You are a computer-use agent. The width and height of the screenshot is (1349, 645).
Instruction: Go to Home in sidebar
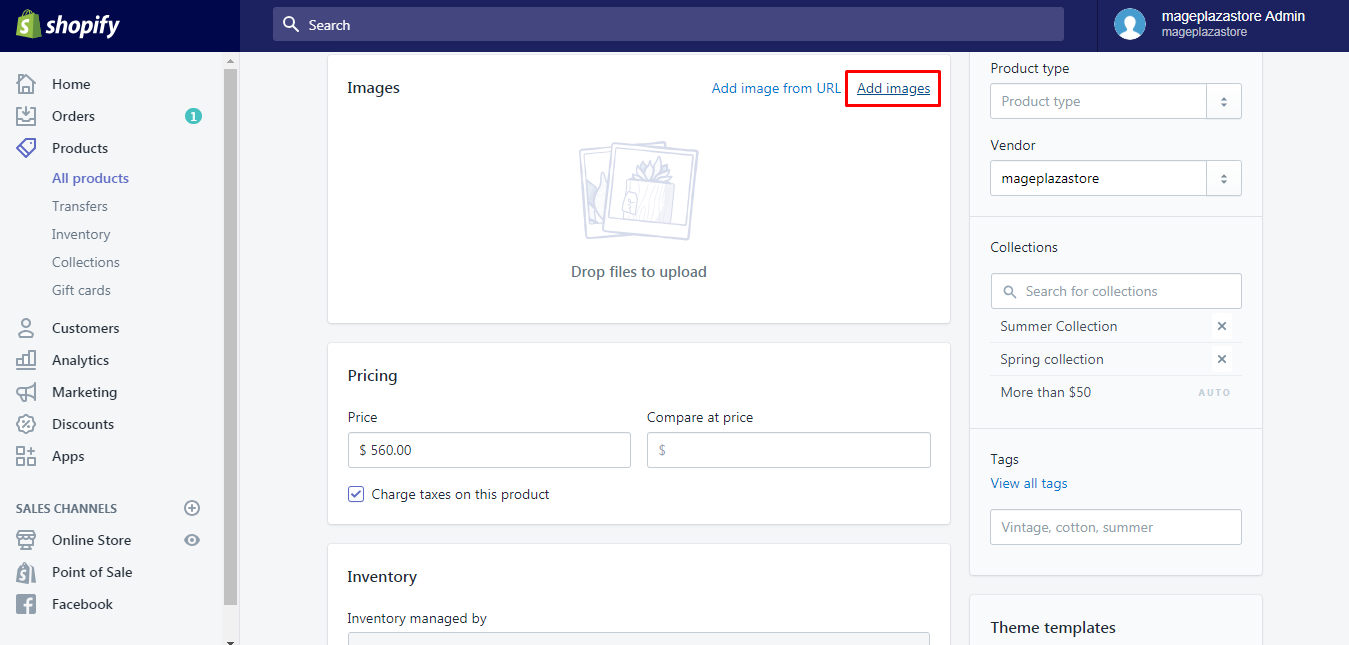point(71,84)
